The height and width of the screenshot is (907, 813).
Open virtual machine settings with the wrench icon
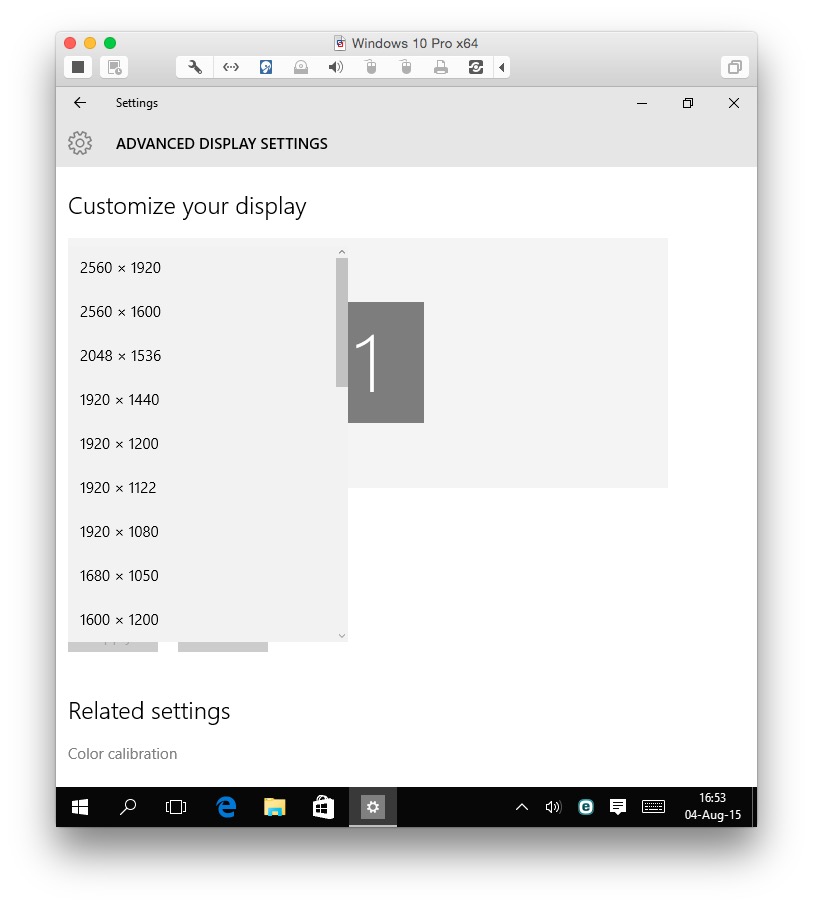(x=193, y=67)
